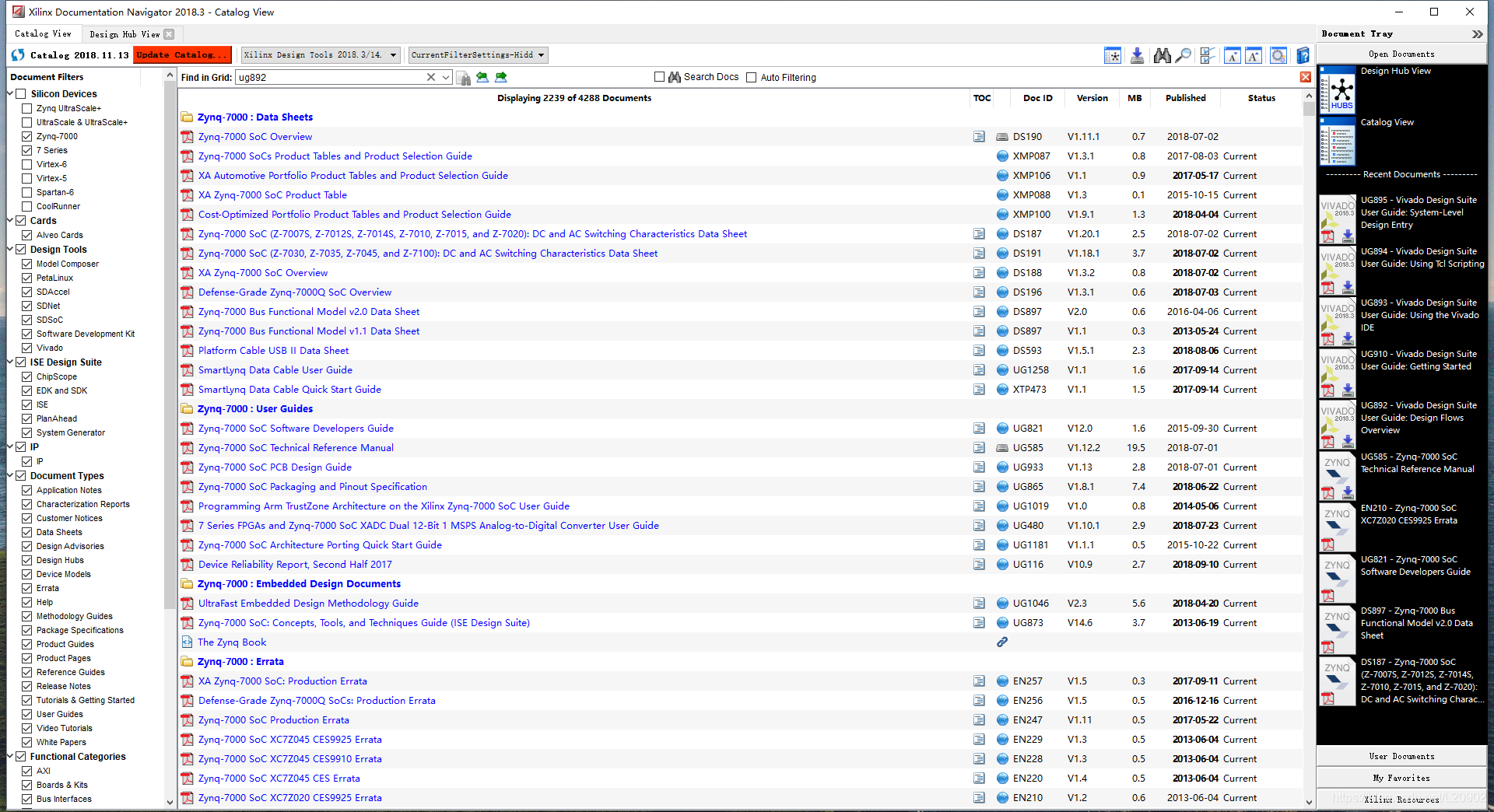1494x812 pixels.
Task: Toggle the Zynq UltraScale+ filter checkbox
Action: [x=27, y=109]
